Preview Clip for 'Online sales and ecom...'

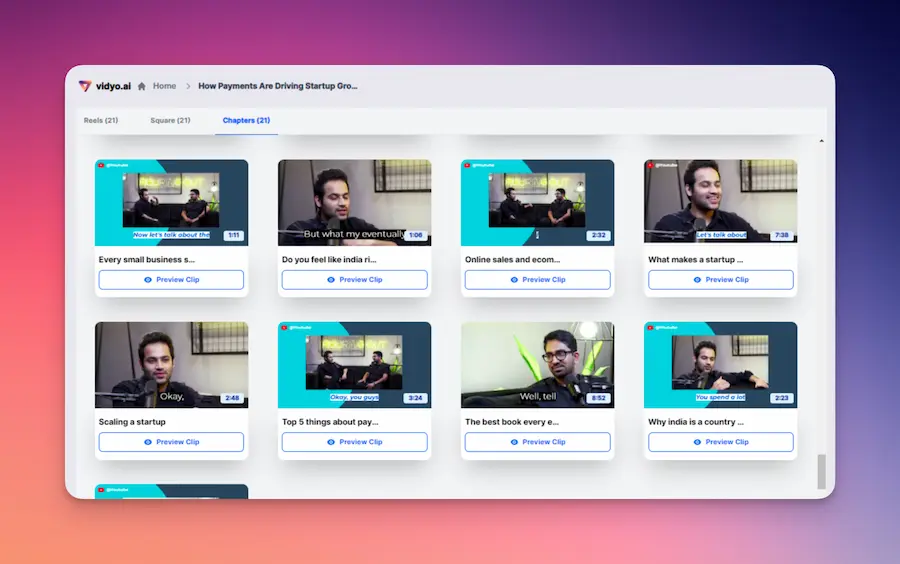click(538, 279)
